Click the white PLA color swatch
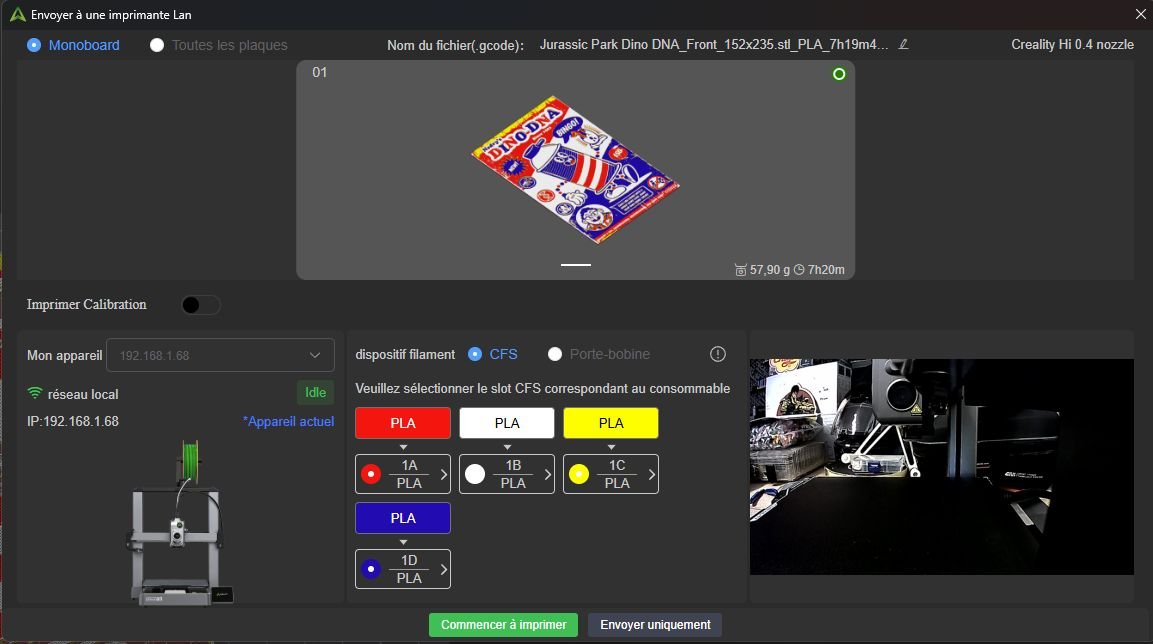This screenshot has height=644, width=1153. pos(507,423)
